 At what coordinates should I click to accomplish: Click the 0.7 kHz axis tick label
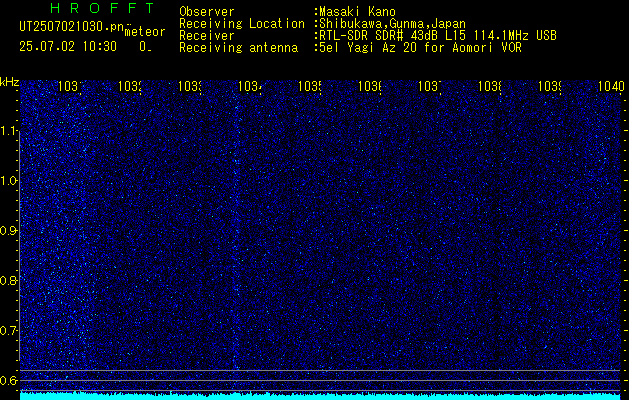click(9, 330)
